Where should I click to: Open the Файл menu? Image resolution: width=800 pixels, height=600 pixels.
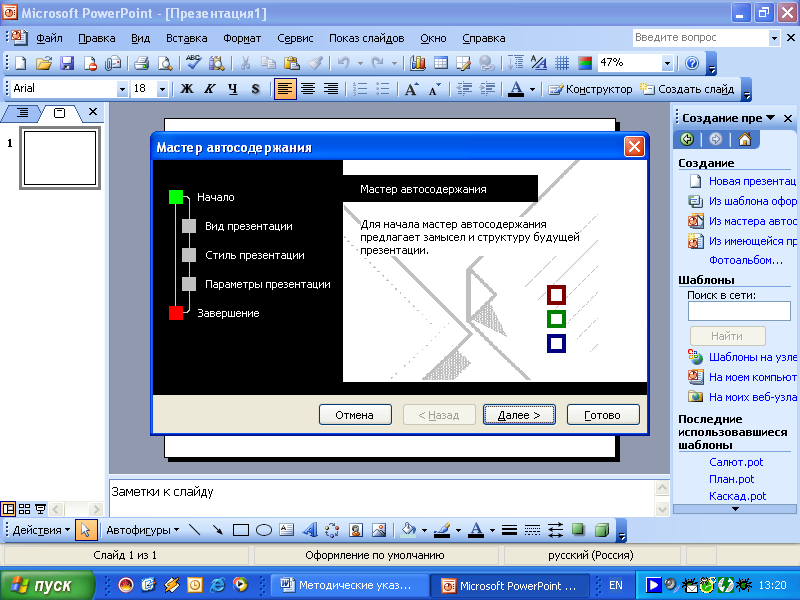49,38
